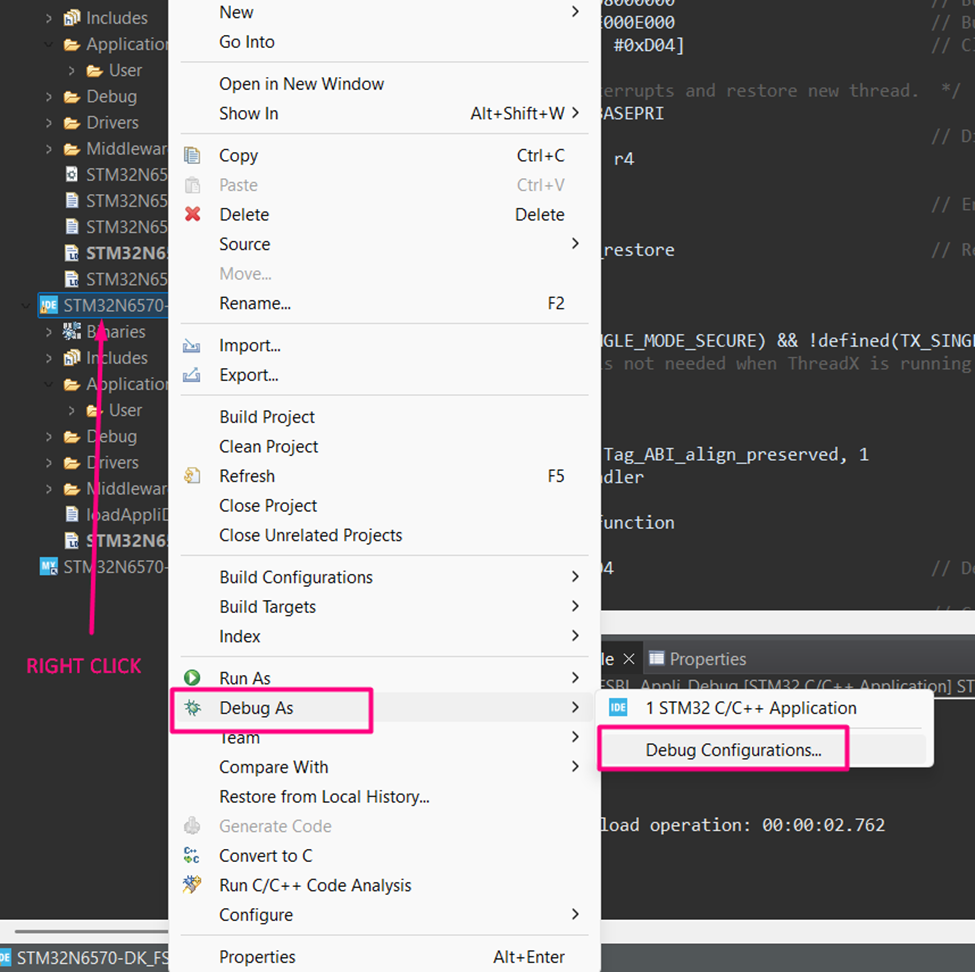Expand the Binaries node
The image size is (975, 972).
[49, 331]
